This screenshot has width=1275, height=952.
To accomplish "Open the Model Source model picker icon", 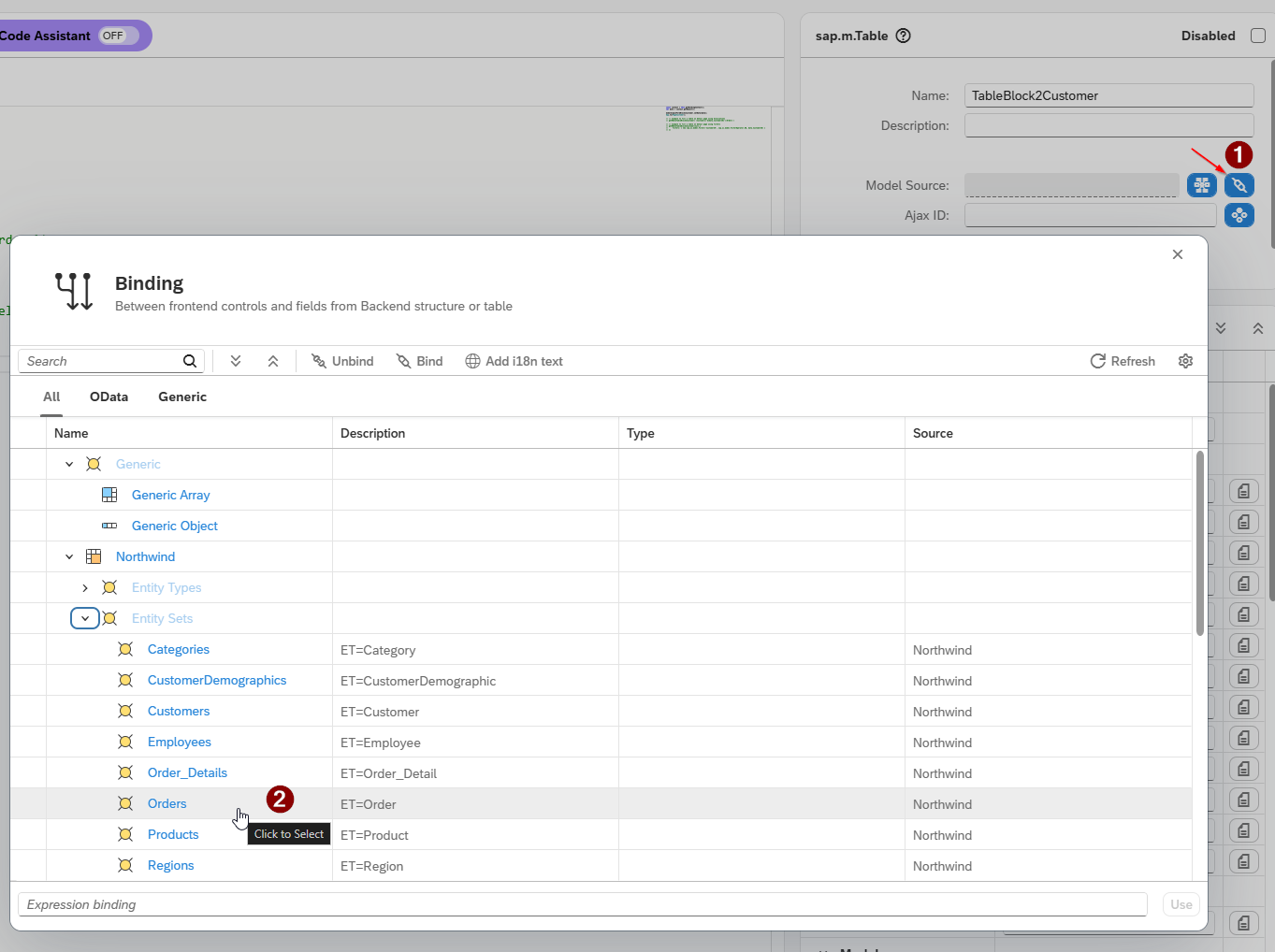I will tap(1202, 185).
